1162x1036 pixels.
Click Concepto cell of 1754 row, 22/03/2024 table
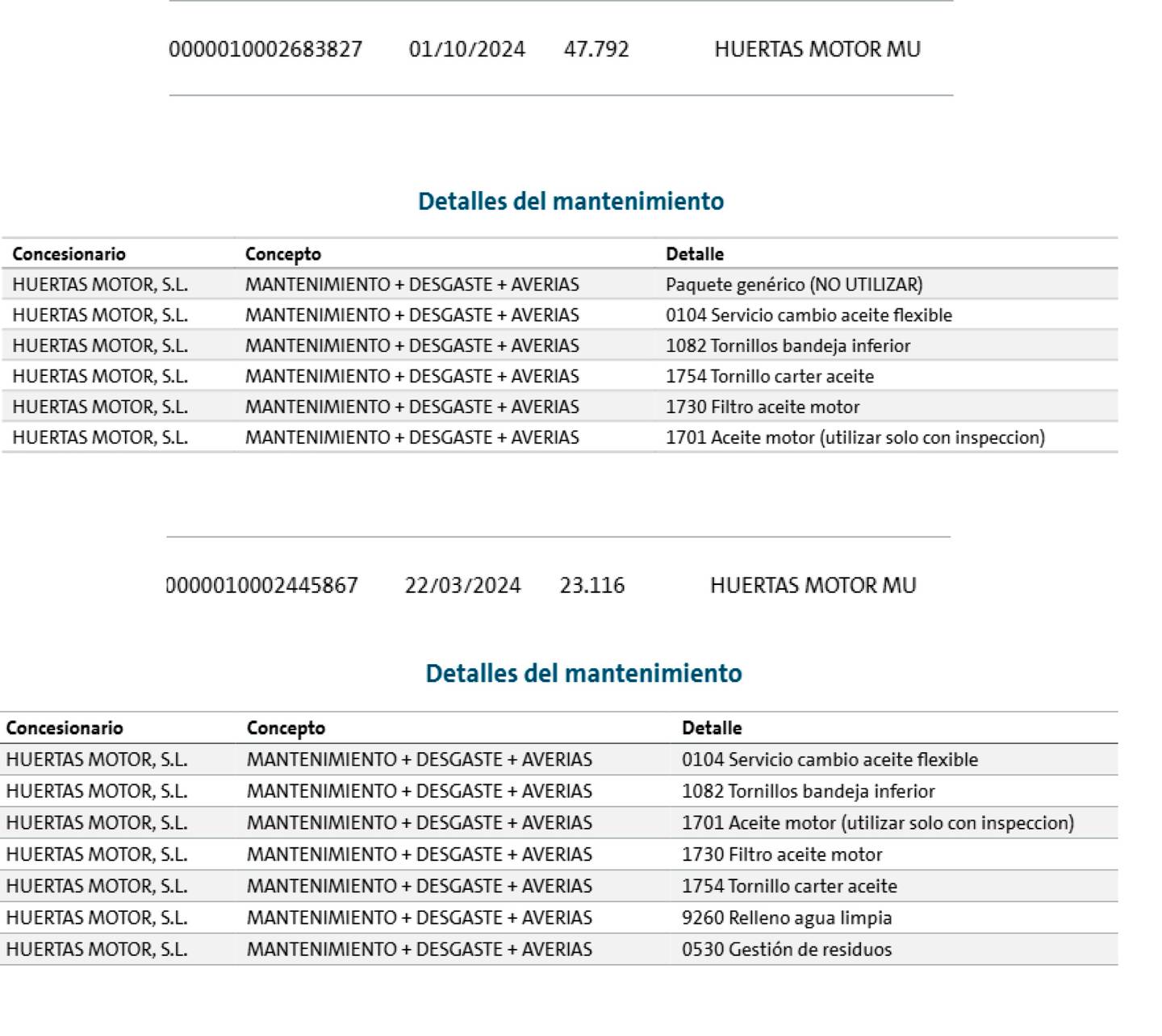[420, 886]
